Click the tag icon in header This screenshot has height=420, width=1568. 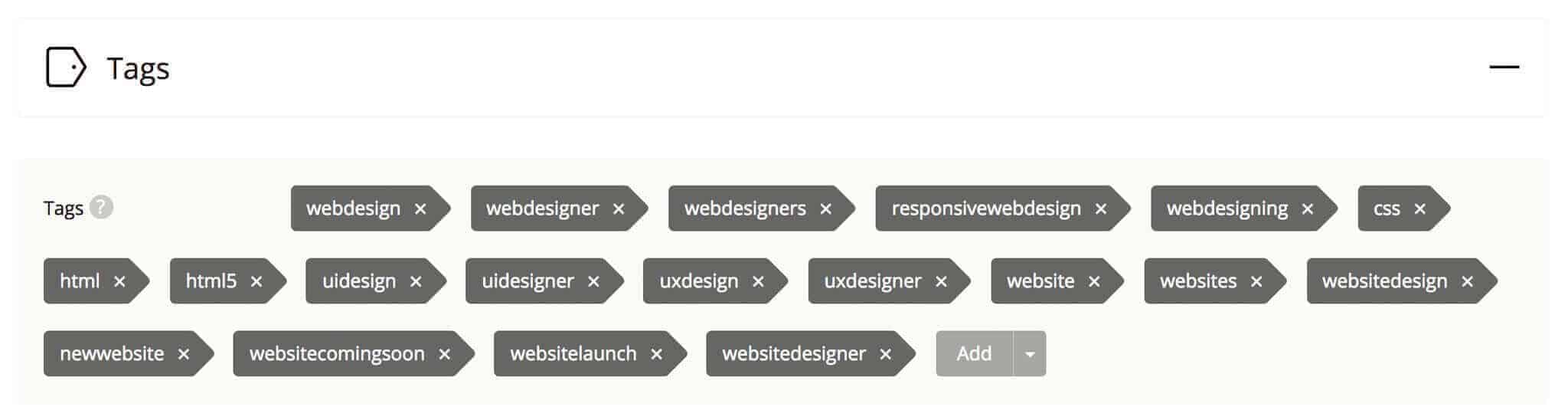pyautogui.click(x=66, y=67)
